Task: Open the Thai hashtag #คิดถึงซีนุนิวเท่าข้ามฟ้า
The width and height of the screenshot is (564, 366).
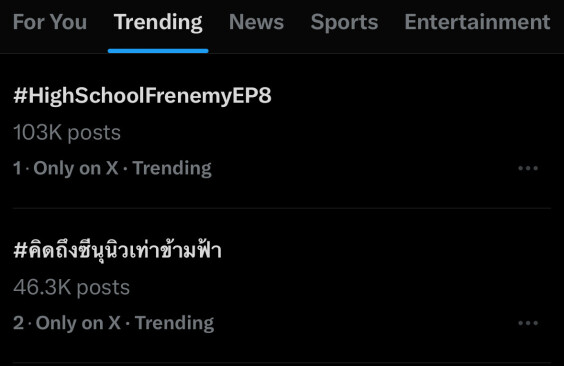Action: tap(117, 249)
